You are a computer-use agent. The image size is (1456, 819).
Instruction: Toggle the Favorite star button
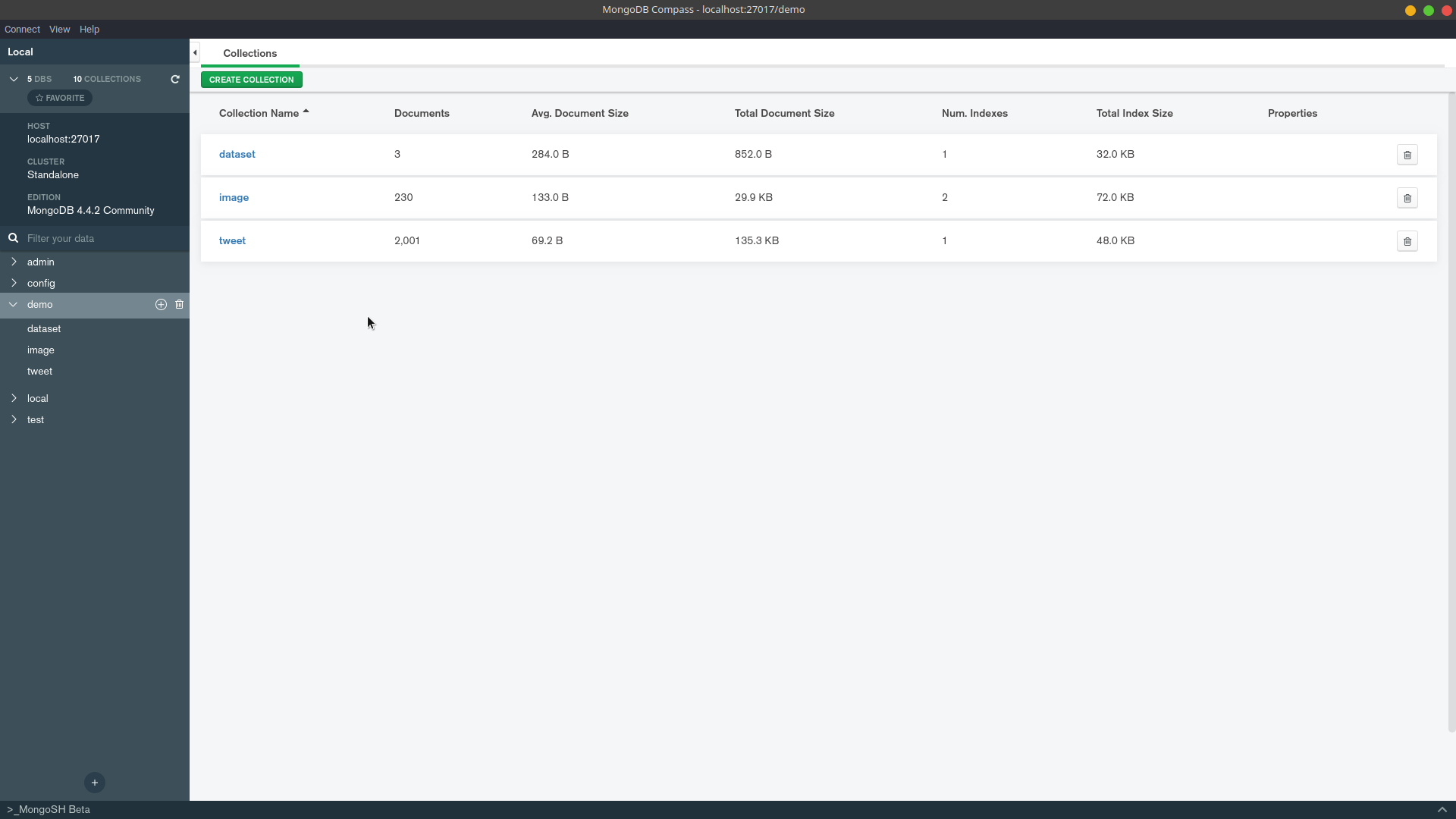click(x=60, y=98)
